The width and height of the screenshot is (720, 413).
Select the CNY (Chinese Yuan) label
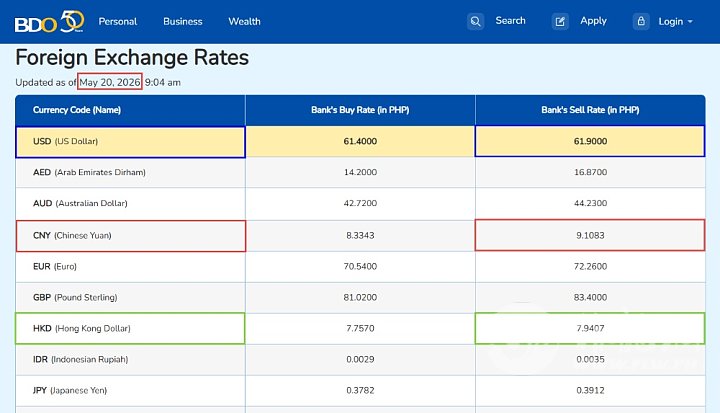[72, 236]
